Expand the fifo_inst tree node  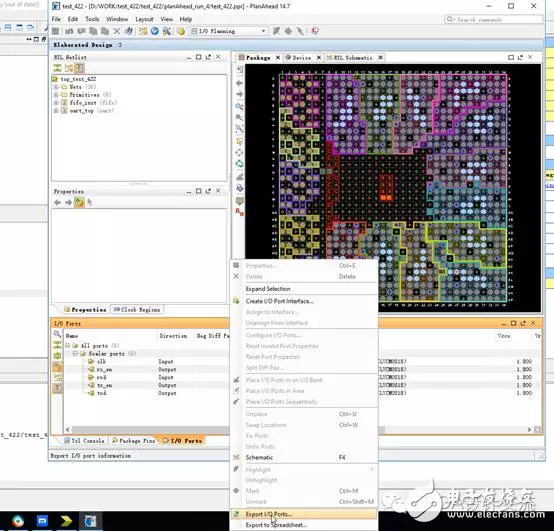56,102
